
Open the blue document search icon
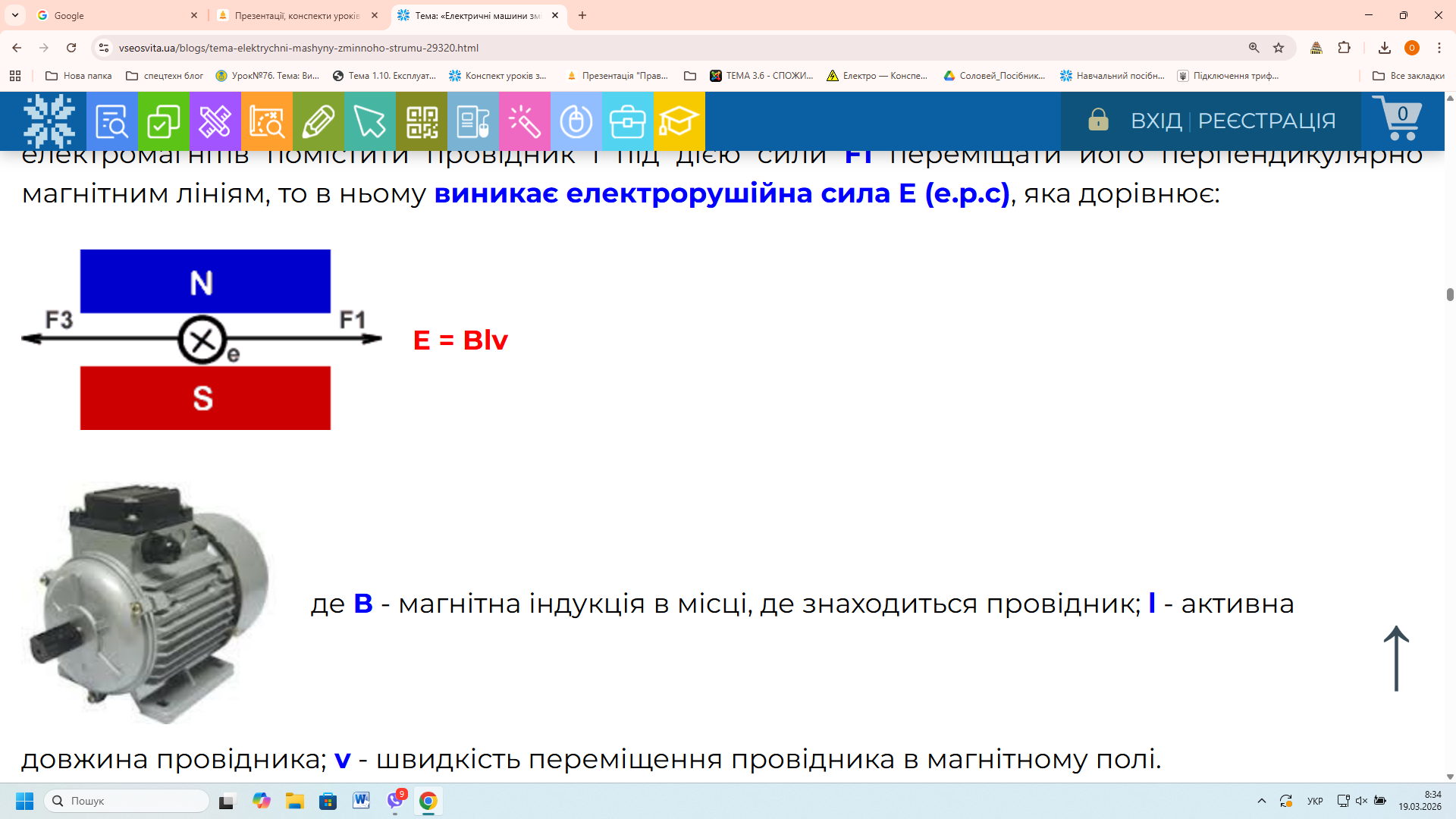111,121
